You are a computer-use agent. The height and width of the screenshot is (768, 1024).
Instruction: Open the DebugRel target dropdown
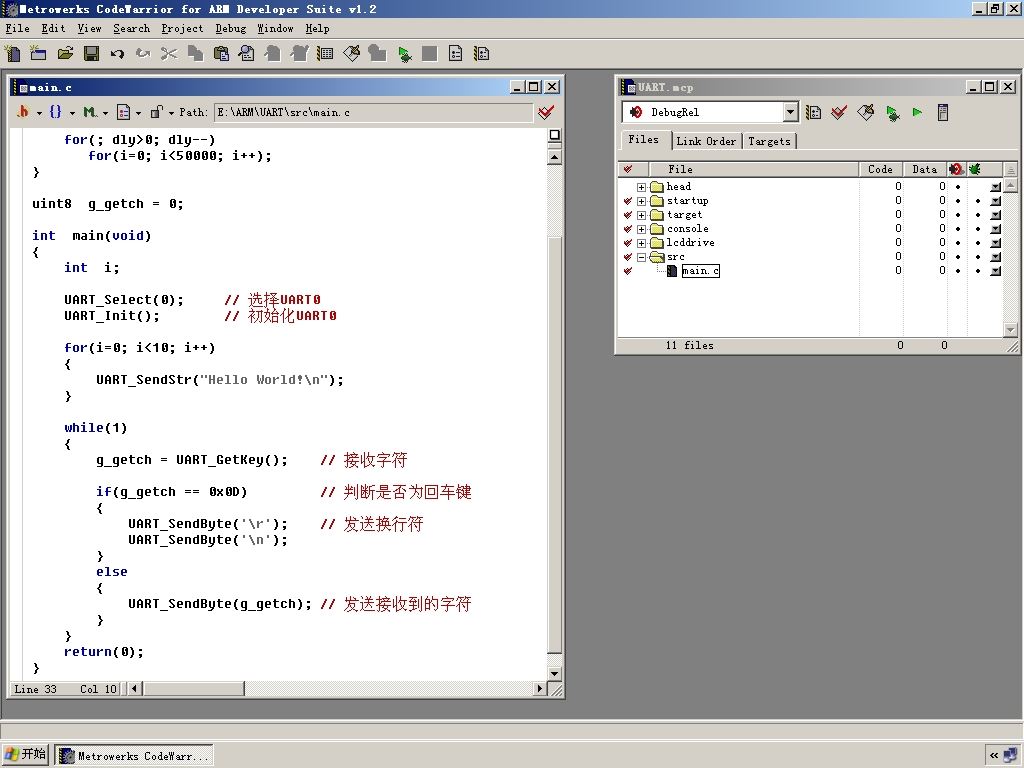point(790,112)
